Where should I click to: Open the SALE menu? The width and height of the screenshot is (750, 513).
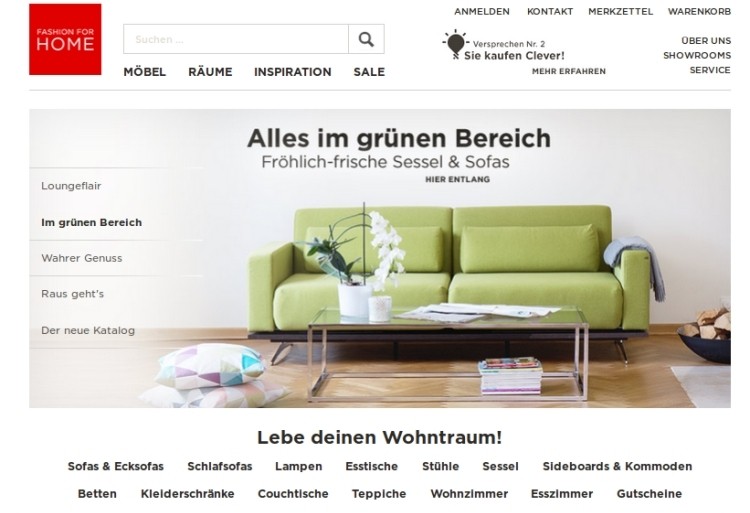(x=369, y=72)
